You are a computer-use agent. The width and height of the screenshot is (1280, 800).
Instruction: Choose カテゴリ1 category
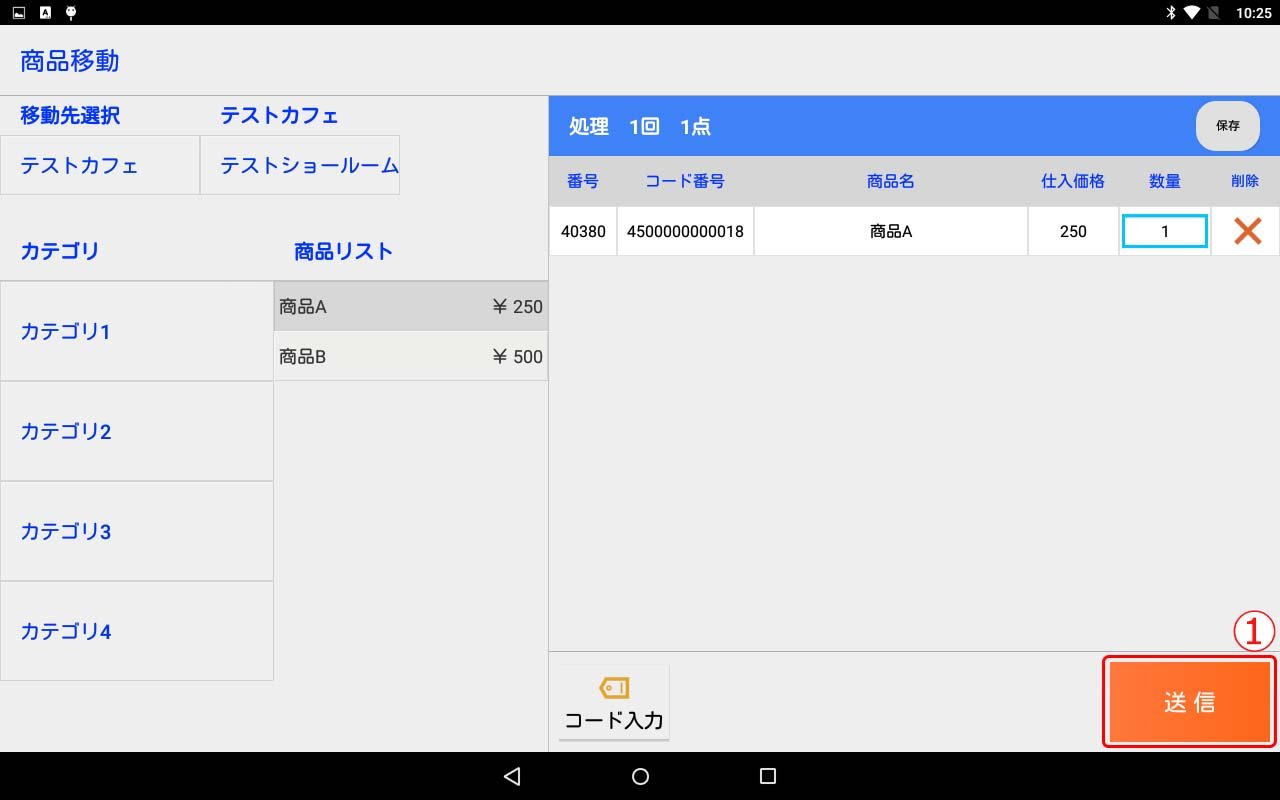pyautogui.click(x=137, y=331)
